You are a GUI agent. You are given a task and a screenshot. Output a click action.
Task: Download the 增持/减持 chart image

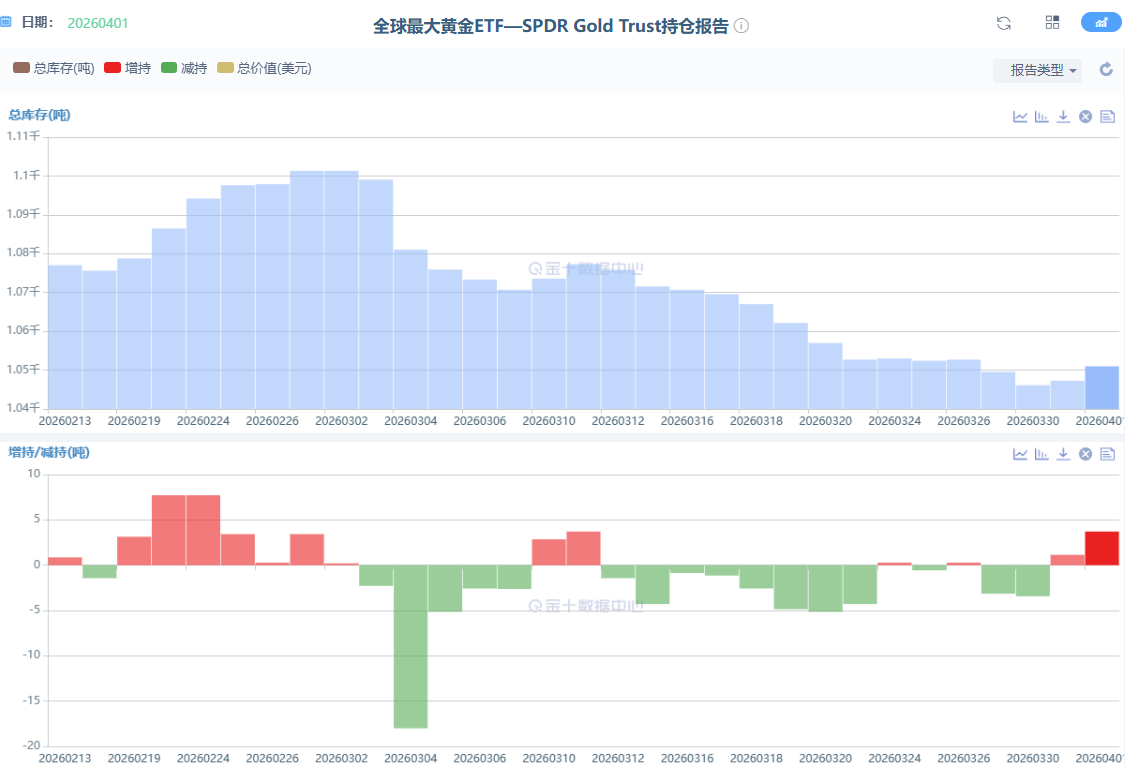(x=1063, y=454)
